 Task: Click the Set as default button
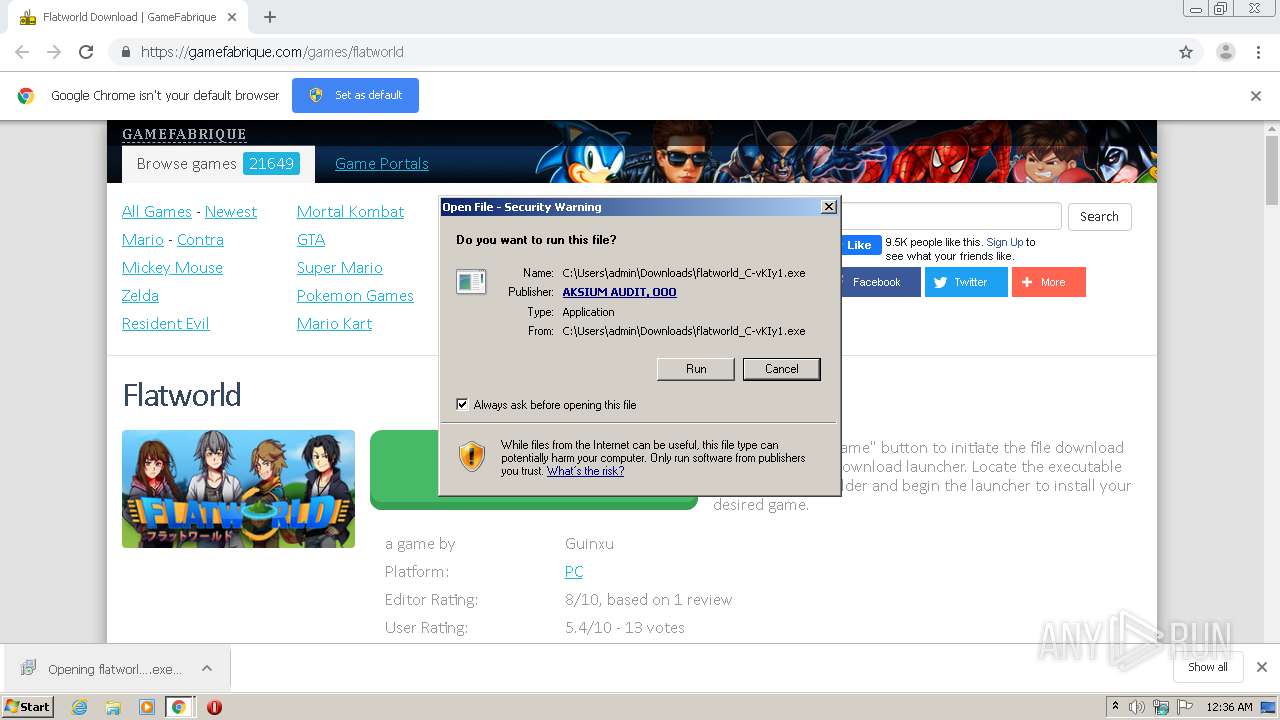pos(355,95)
